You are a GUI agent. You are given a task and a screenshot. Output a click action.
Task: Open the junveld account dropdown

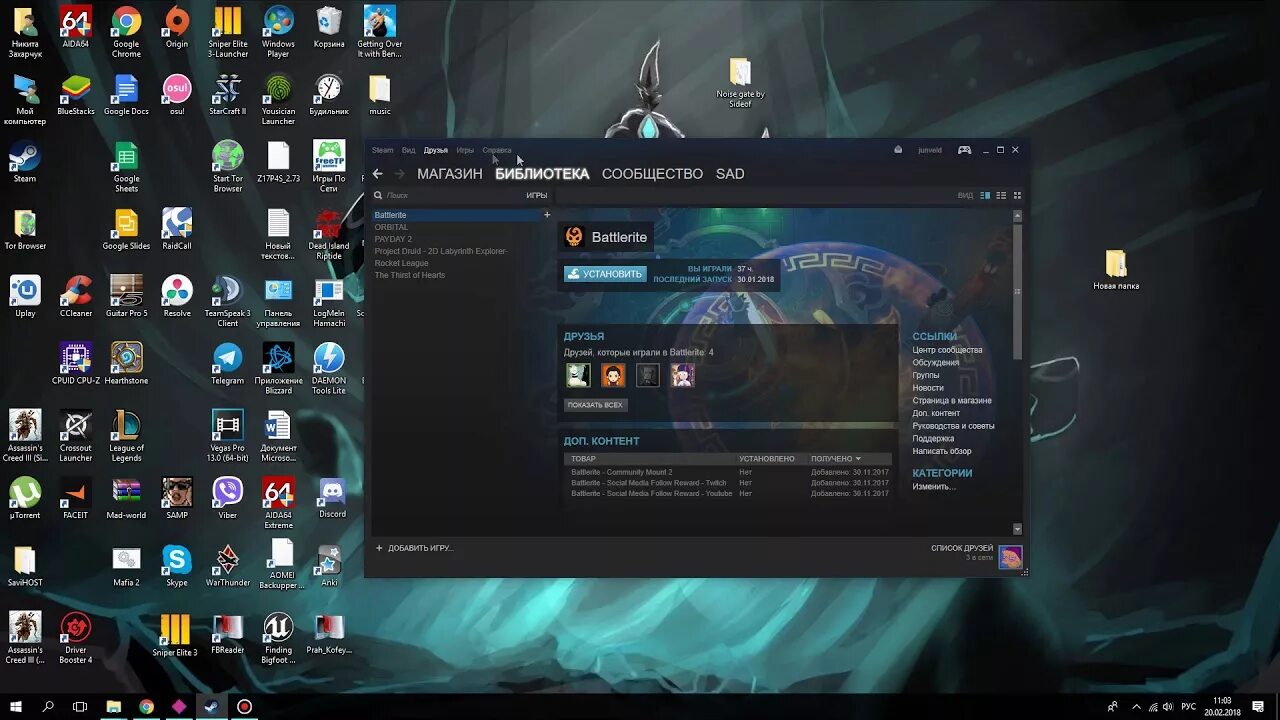tap(930, 150)
